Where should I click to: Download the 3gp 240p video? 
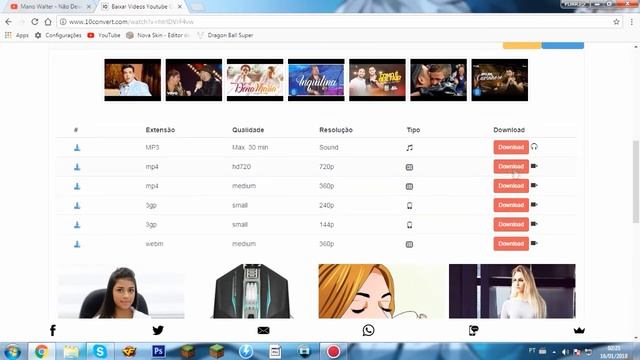click(x=511, y=205)
